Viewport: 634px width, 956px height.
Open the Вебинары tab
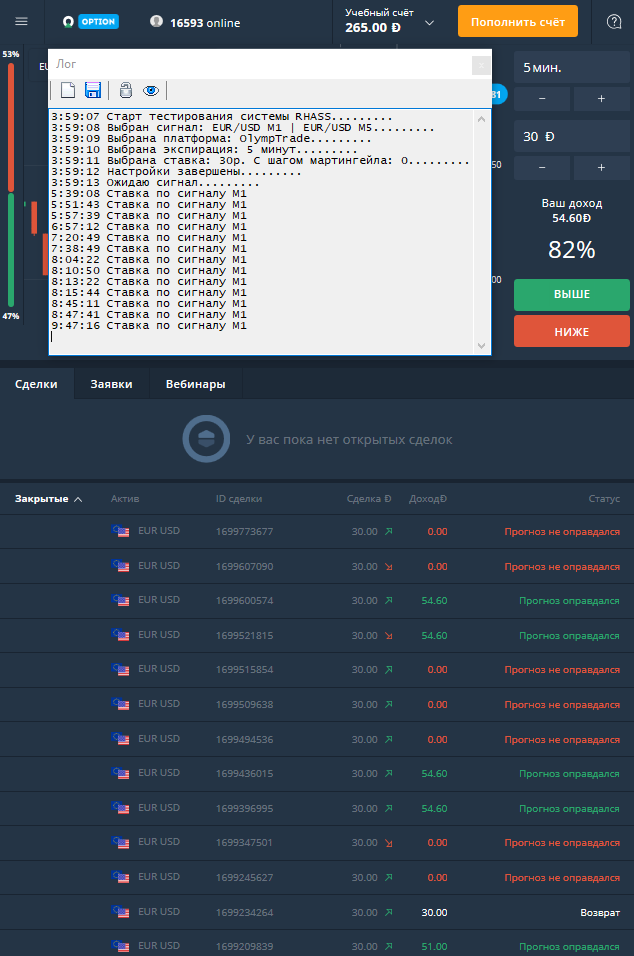click(196, 384)
